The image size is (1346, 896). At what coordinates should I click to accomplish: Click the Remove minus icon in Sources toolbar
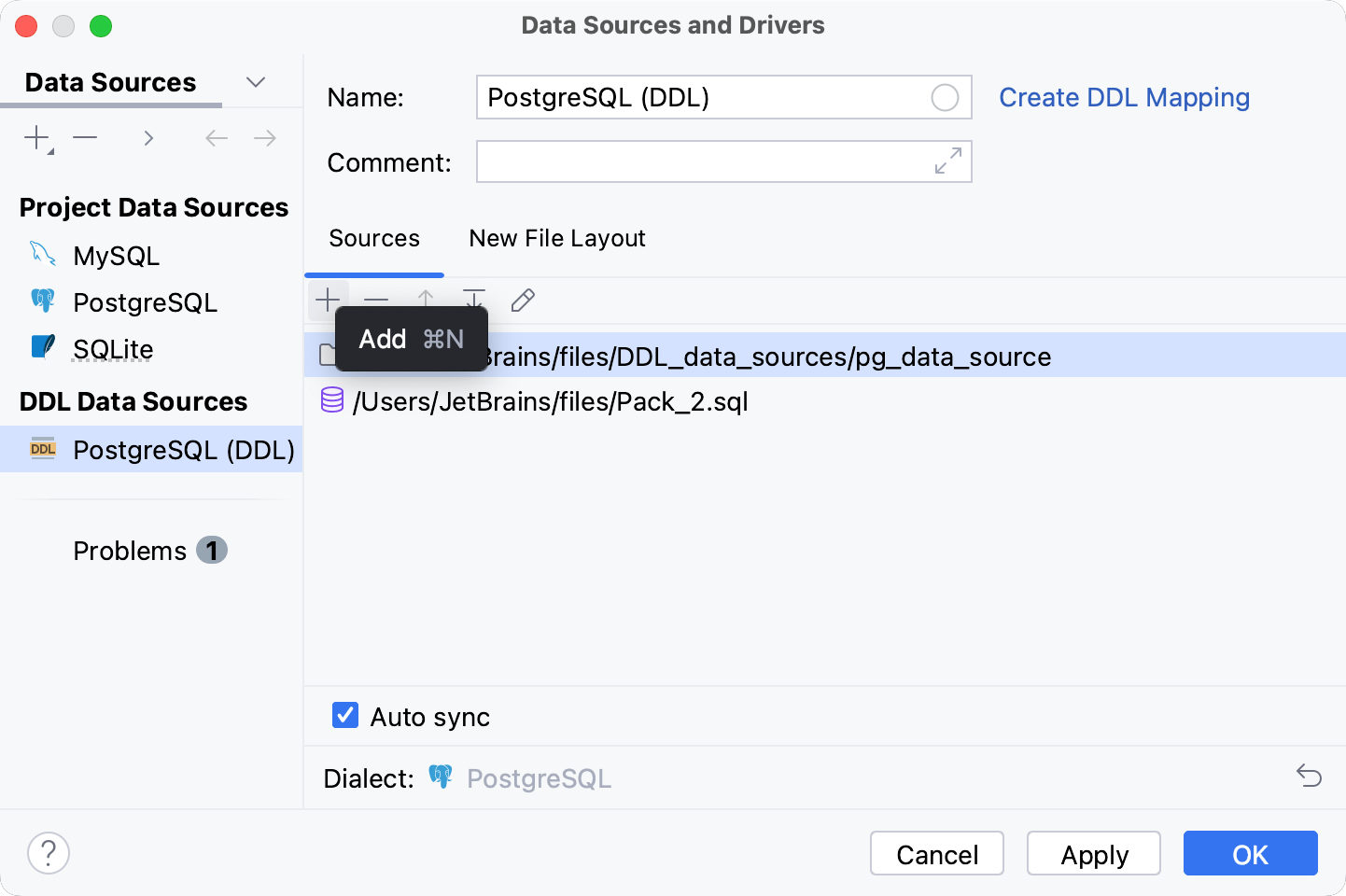(377, 300)
